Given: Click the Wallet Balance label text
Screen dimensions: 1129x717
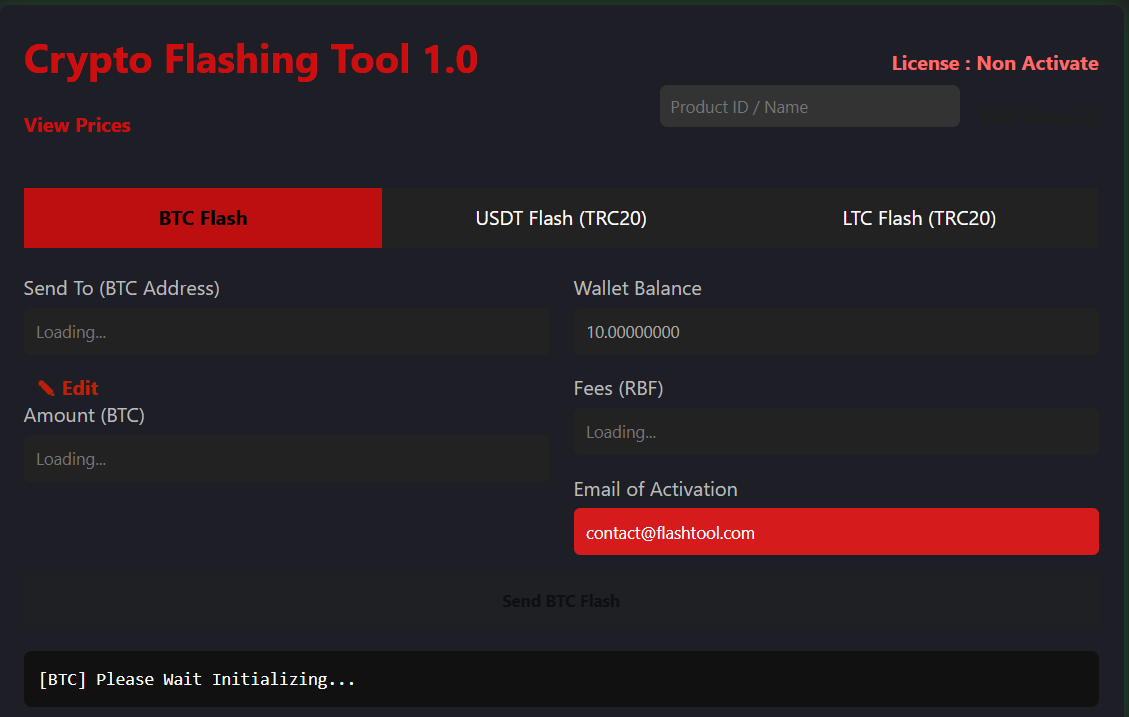Looking at the screenshot, I should tap(637, 288).
